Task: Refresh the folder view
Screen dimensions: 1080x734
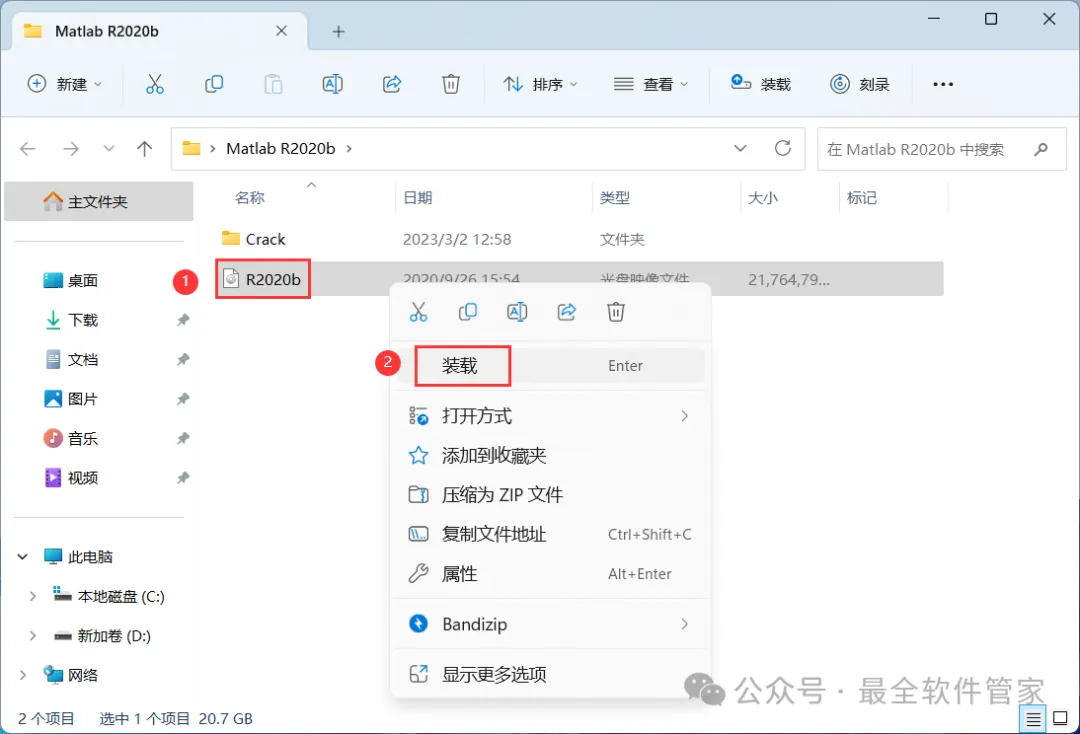Action: (x=782, y=148)
